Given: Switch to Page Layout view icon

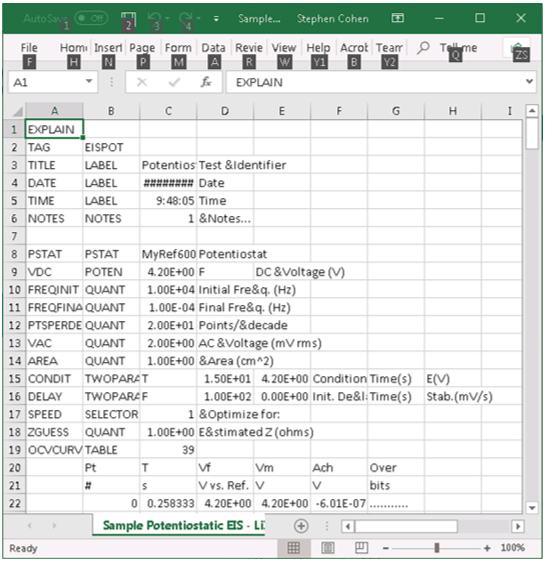Looking at the screenshot, I should coord(328,548).
